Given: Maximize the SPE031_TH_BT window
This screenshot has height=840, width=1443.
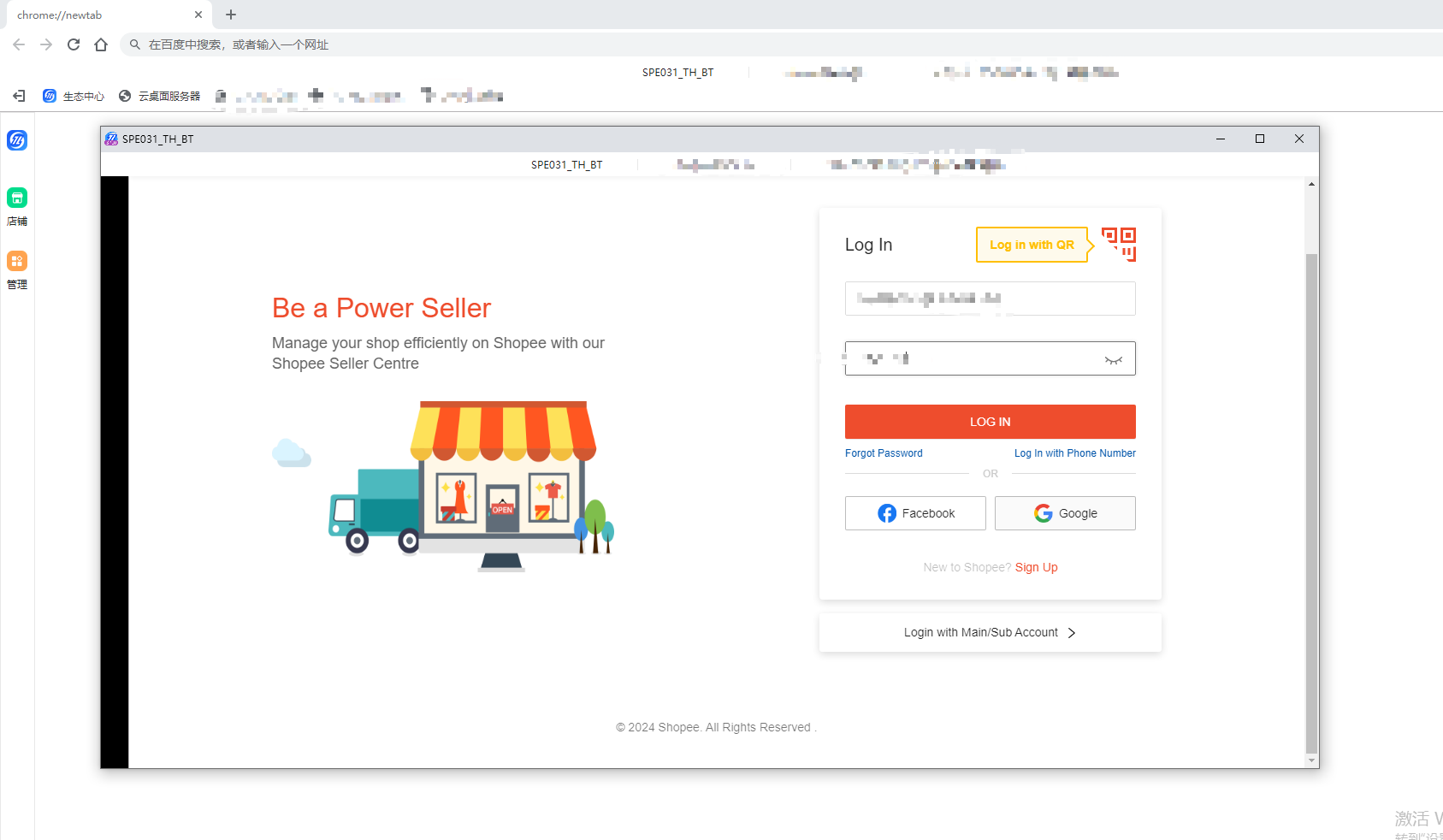Looking at the screenshot, I should point(1260,139).
